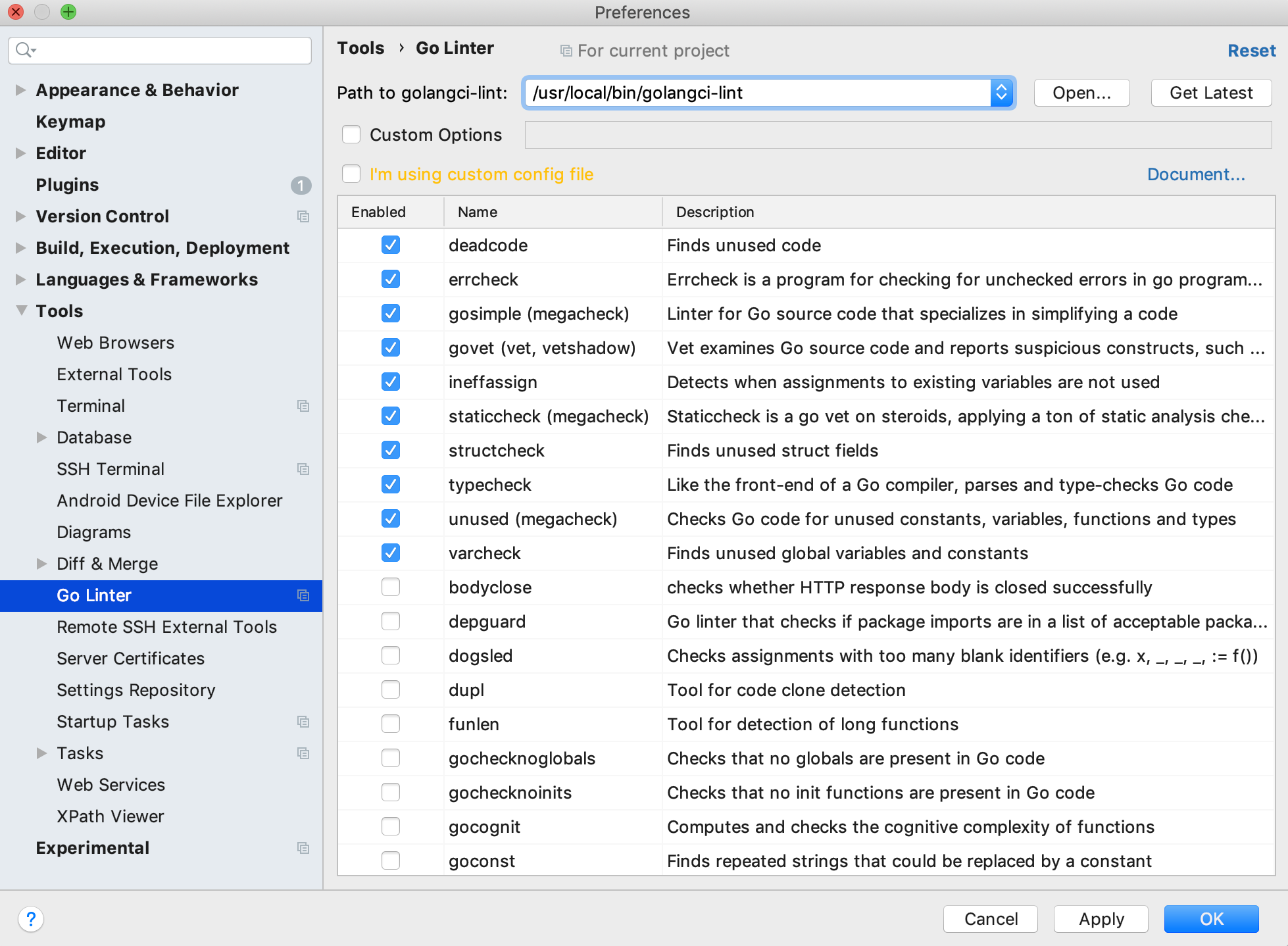Click the help question mark icon

tap(31, 918)
